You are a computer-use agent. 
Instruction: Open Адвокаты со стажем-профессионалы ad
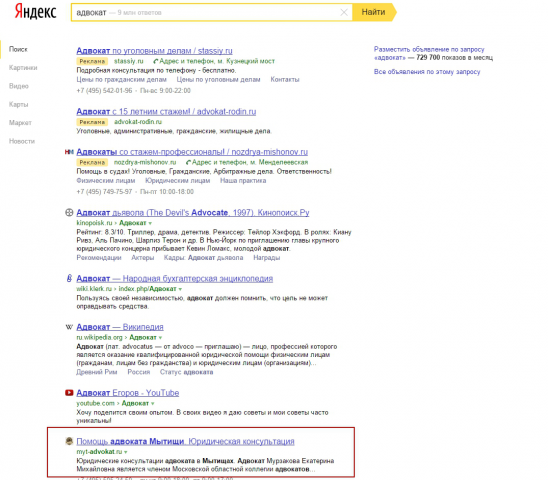click(192, 152)
